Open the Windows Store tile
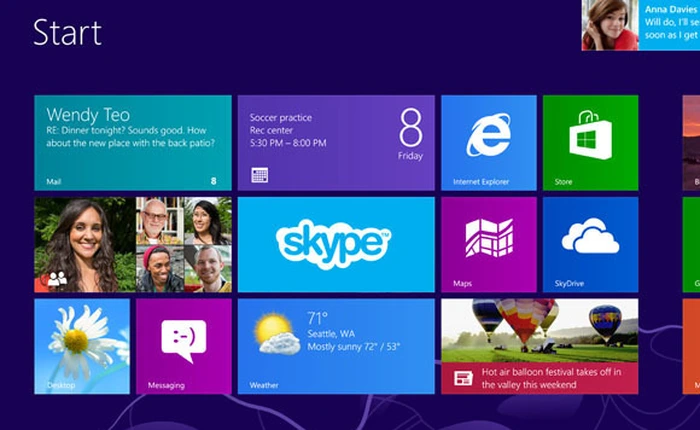 pyautogui.click(x=590, y=143)
